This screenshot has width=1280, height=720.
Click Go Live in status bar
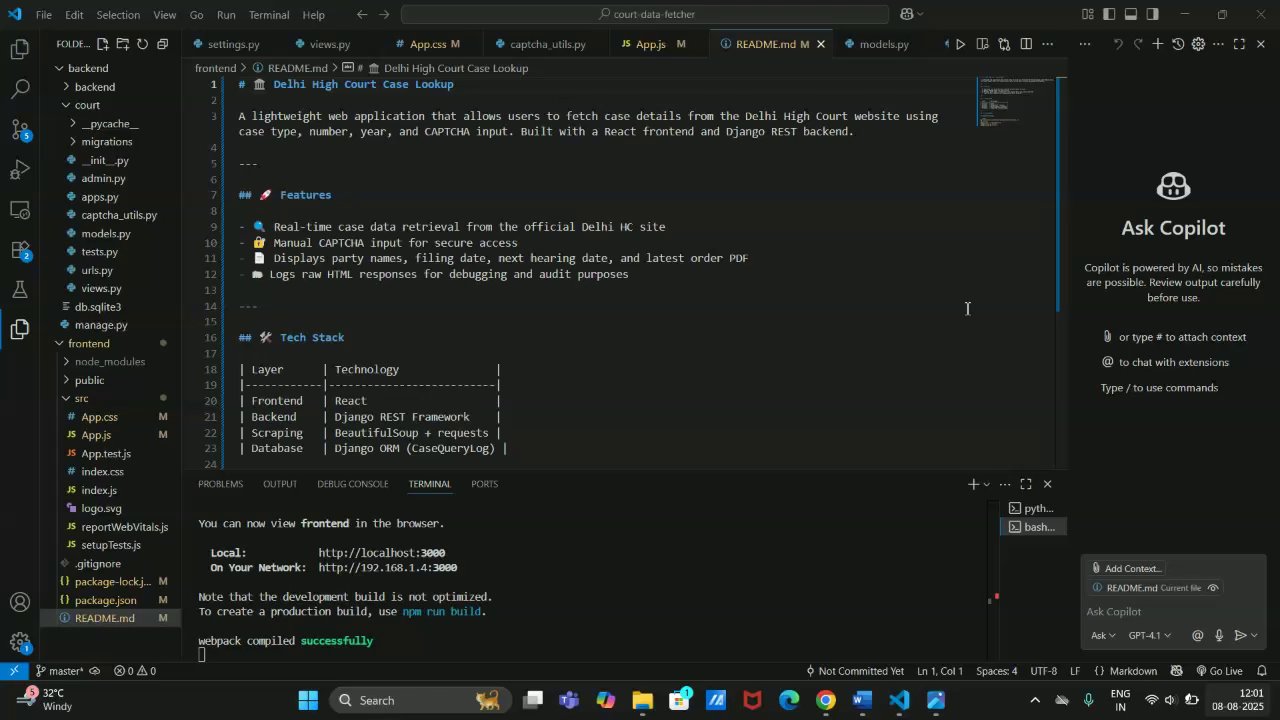(x=1218, y=671)
